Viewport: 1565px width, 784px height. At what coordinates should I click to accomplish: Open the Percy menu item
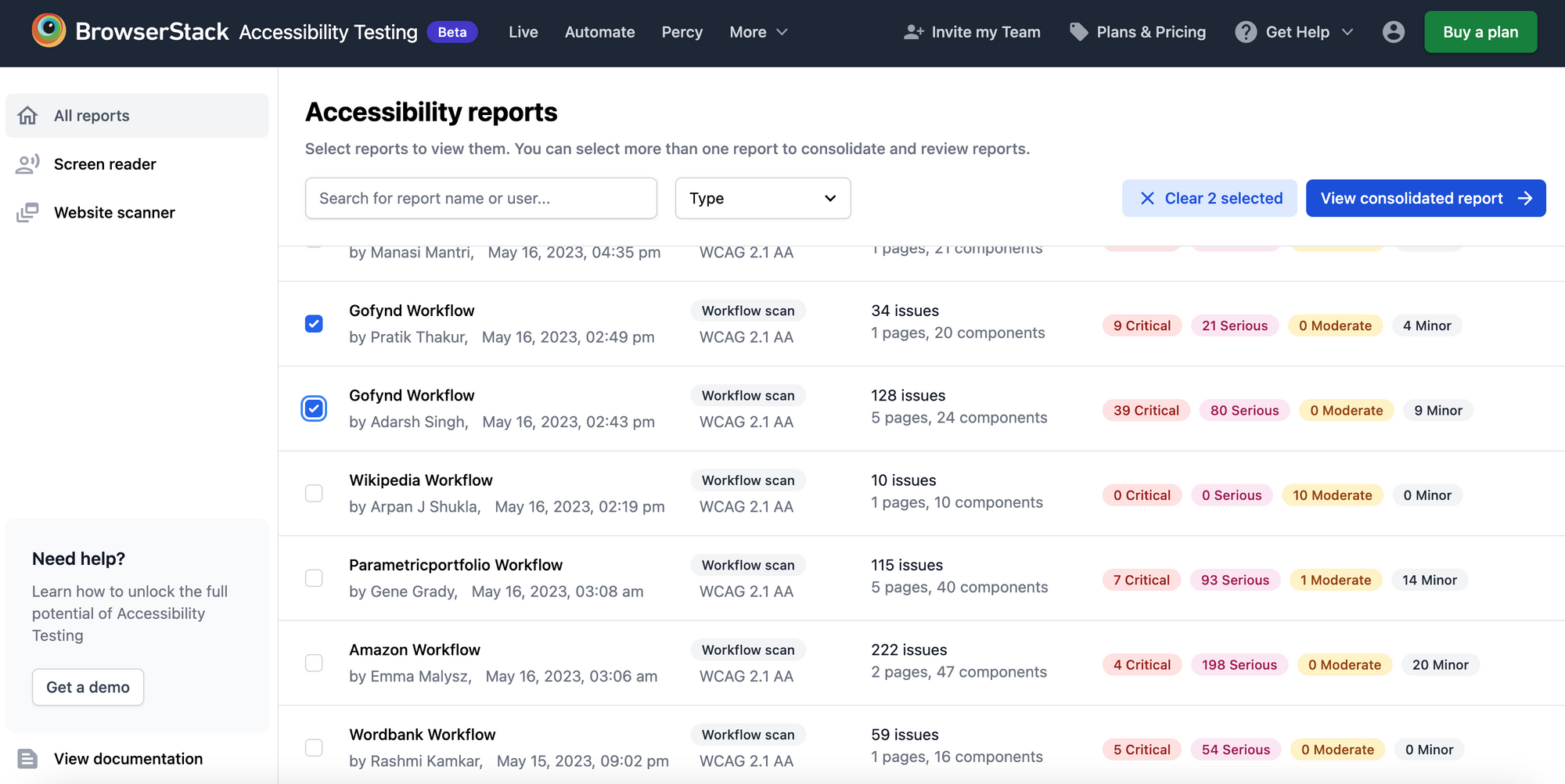(682, 32)
